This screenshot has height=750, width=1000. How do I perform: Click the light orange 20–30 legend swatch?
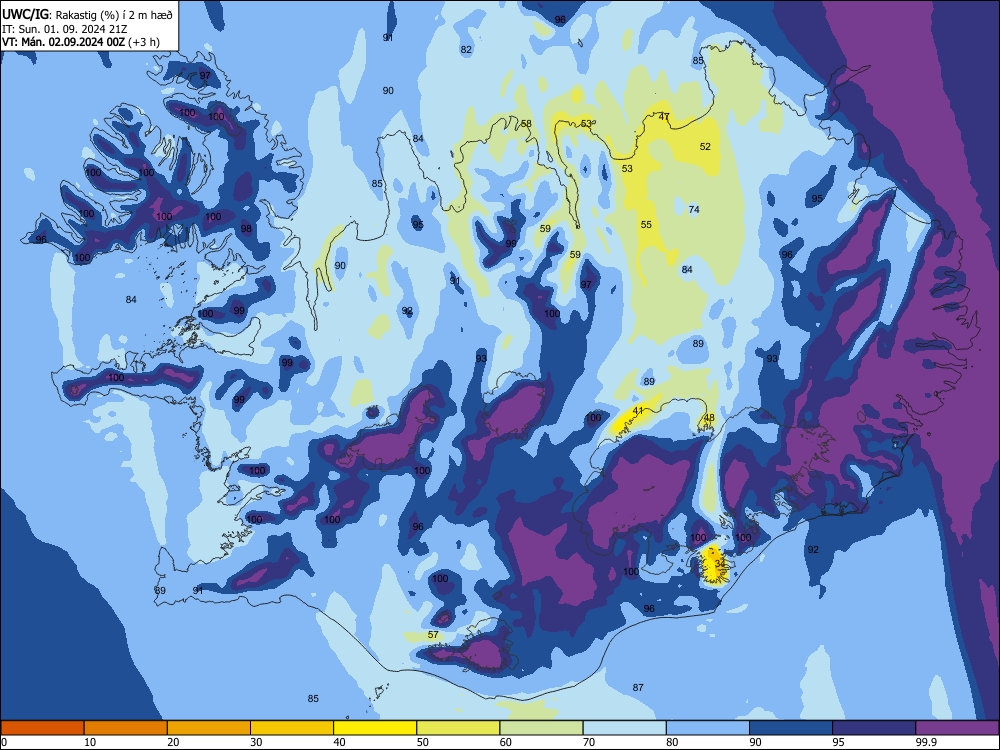pos(209,728)
